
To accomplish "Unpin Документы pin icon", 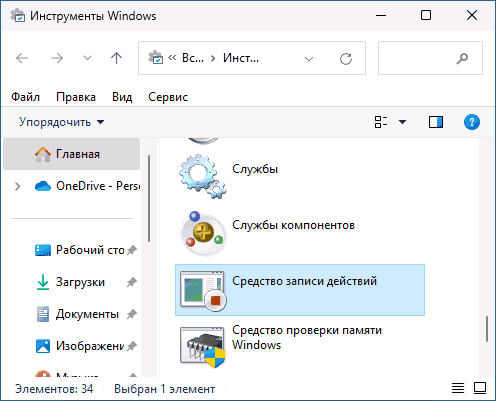I will click(x=132, y=314).
